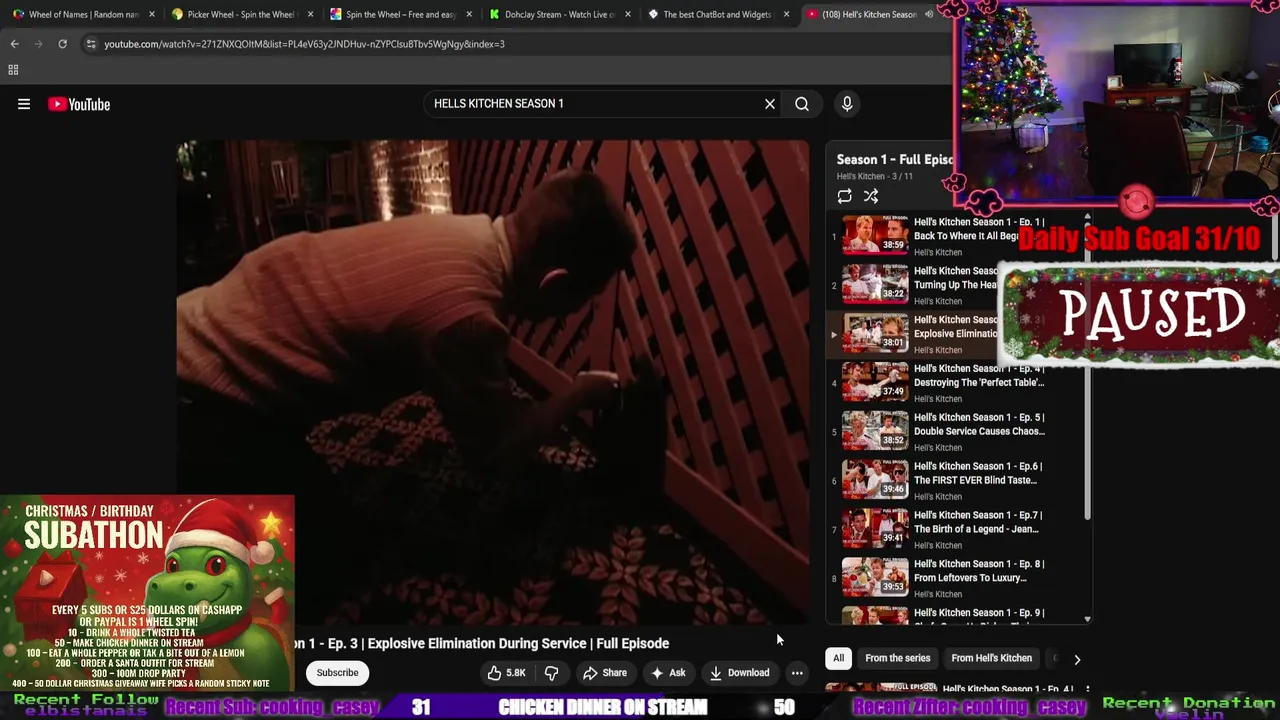The height and width of the screenshot is (720, 1280).
Task: Play Ep. 1 Back To Where It All Began thumbnail
Action: coord(875,235)
